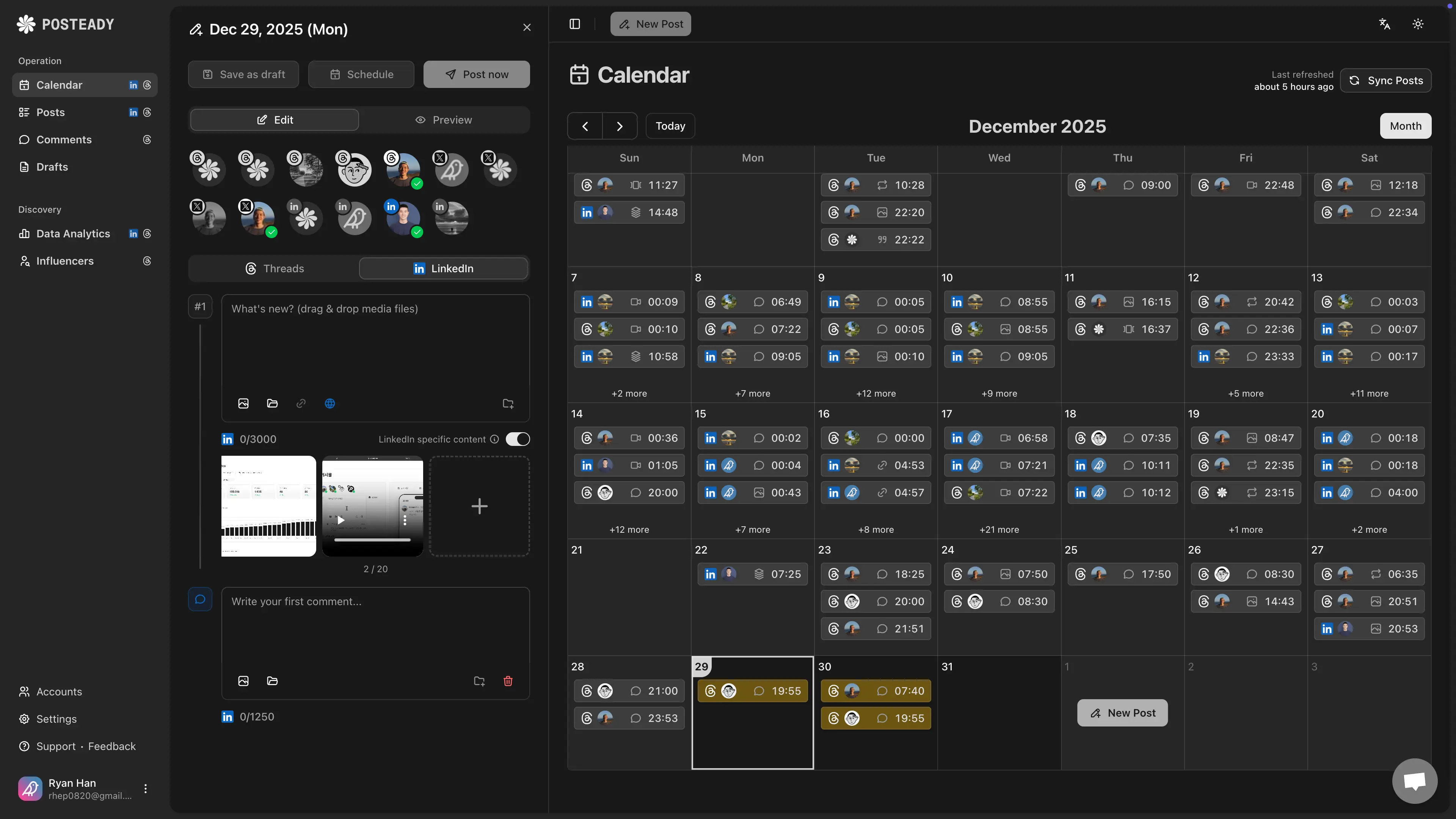Click the blue globe visibility icon
Viewport: 1456px width, 819px height.
(329, 403)
